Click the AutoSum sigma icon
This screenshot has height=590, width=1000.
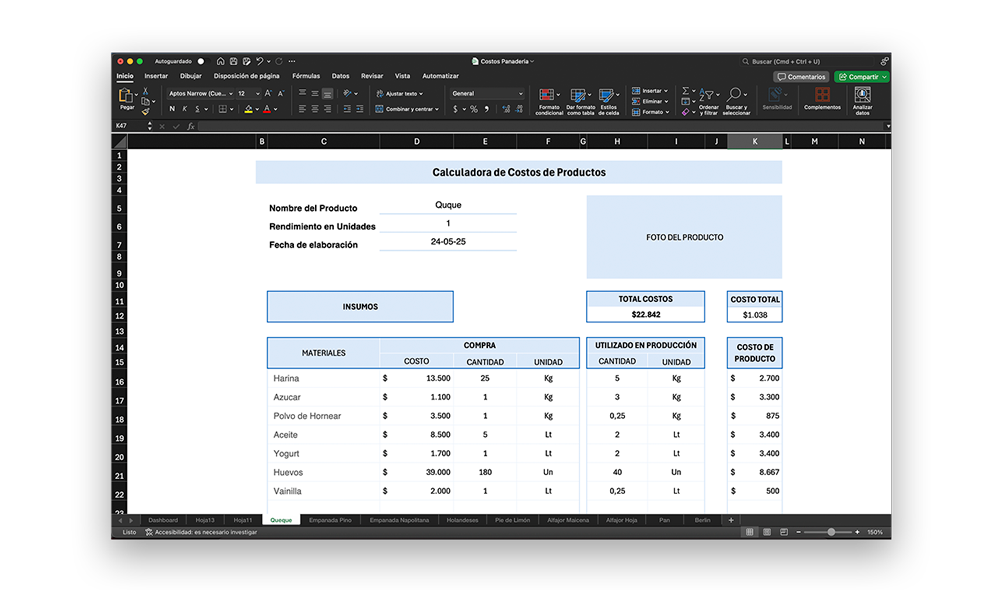(x=686, y=91)
